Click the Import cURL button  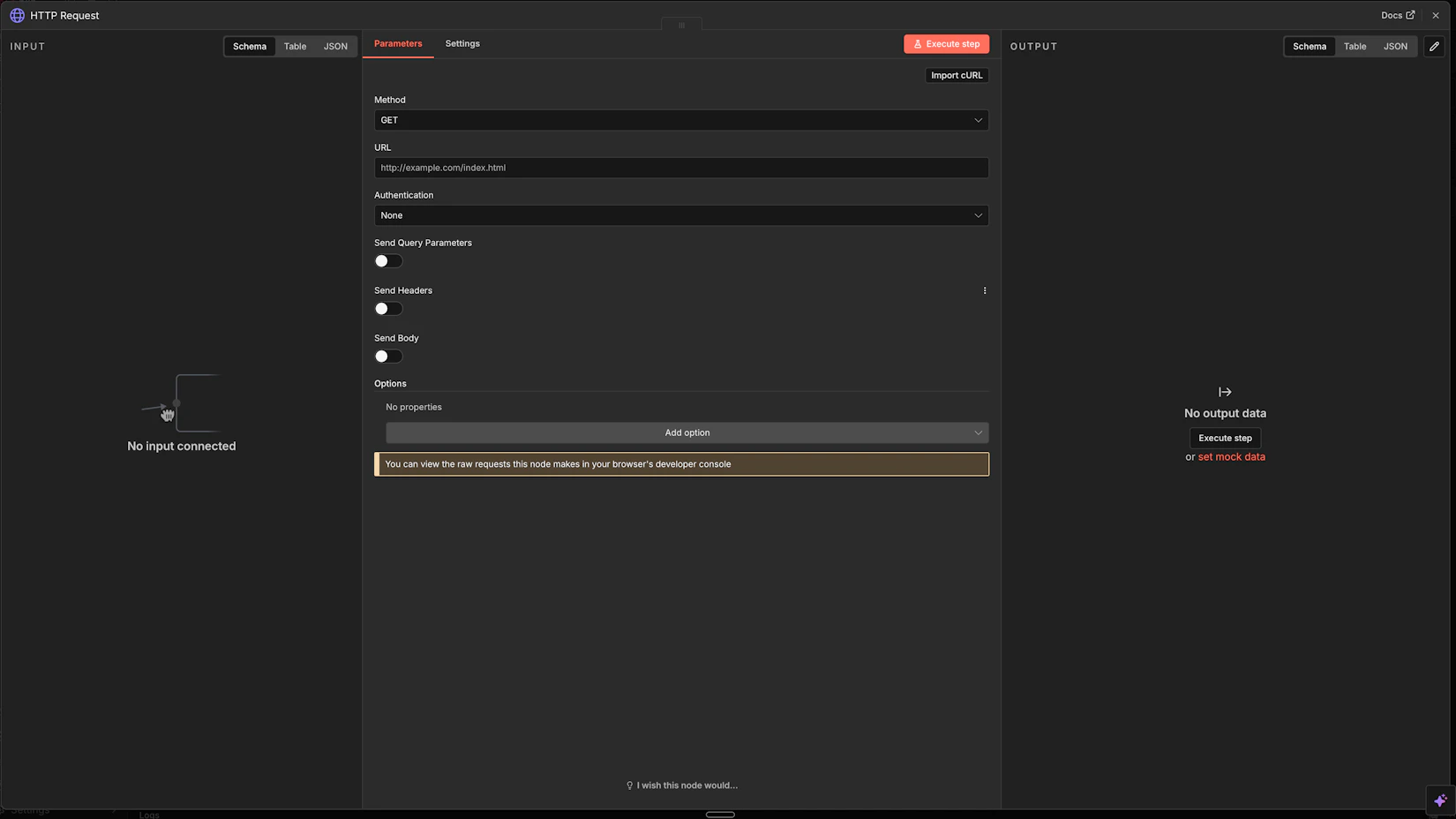(x=957, y=75)
